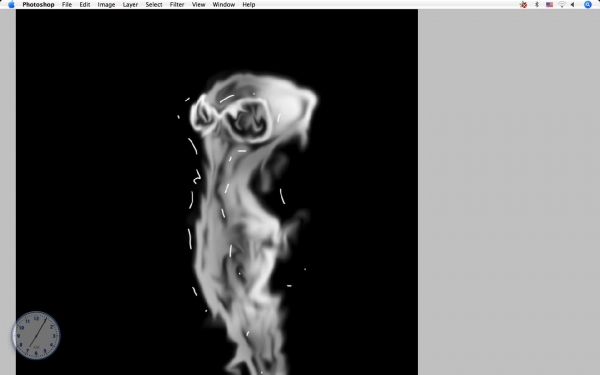Screen dimensions: 600x375
Task: Open the Window menu
Action: coord(223,5)
